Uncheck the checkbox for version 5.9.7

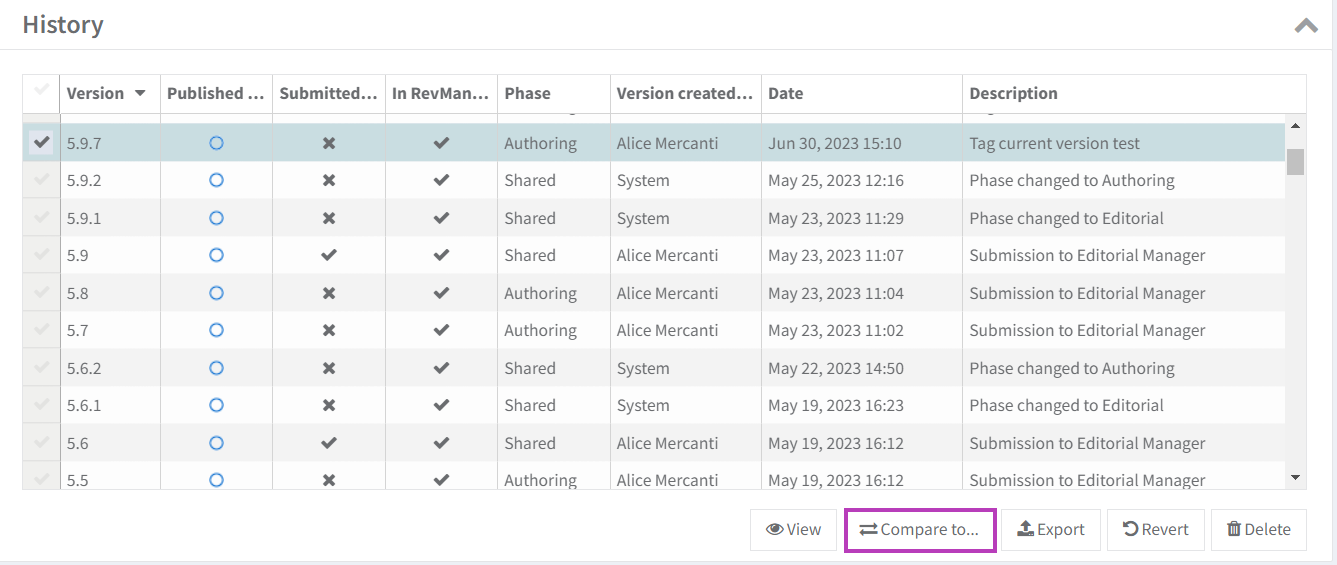pos(41,143)
